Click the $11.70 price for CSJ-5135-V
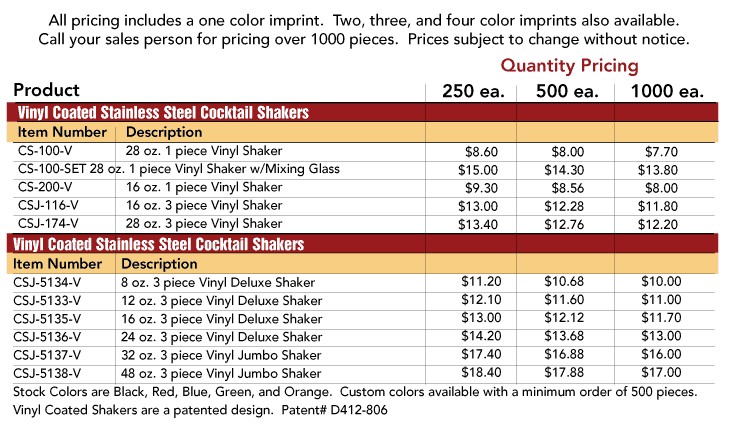The image size is (729, 428). 661,318
